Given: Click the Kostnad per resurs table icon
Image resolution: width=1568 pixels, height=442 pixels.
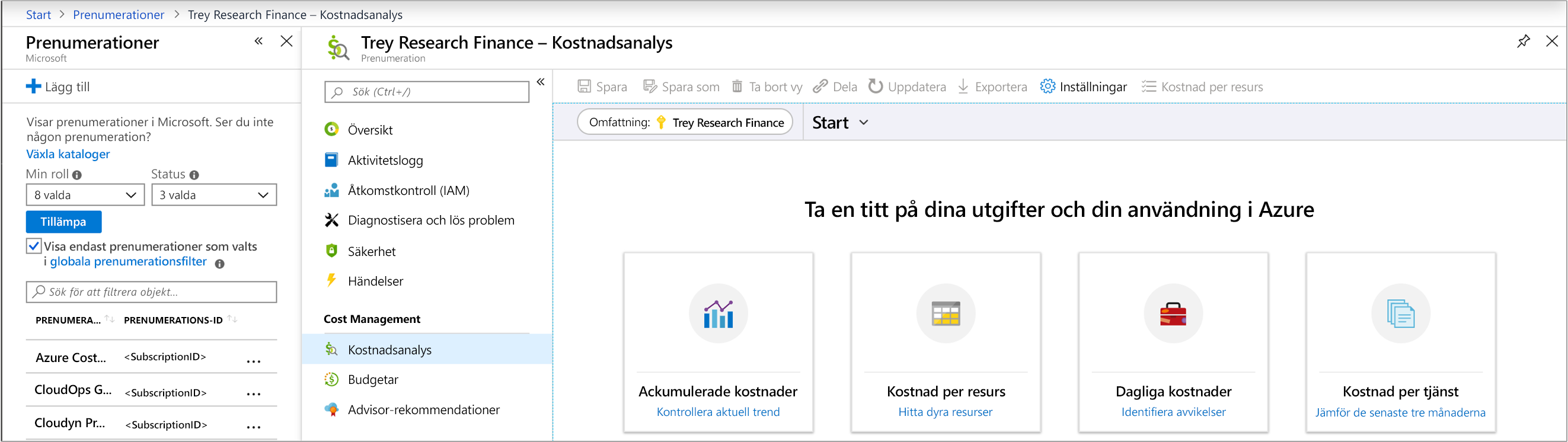Looking at the screenshot, I should point(946,313).
